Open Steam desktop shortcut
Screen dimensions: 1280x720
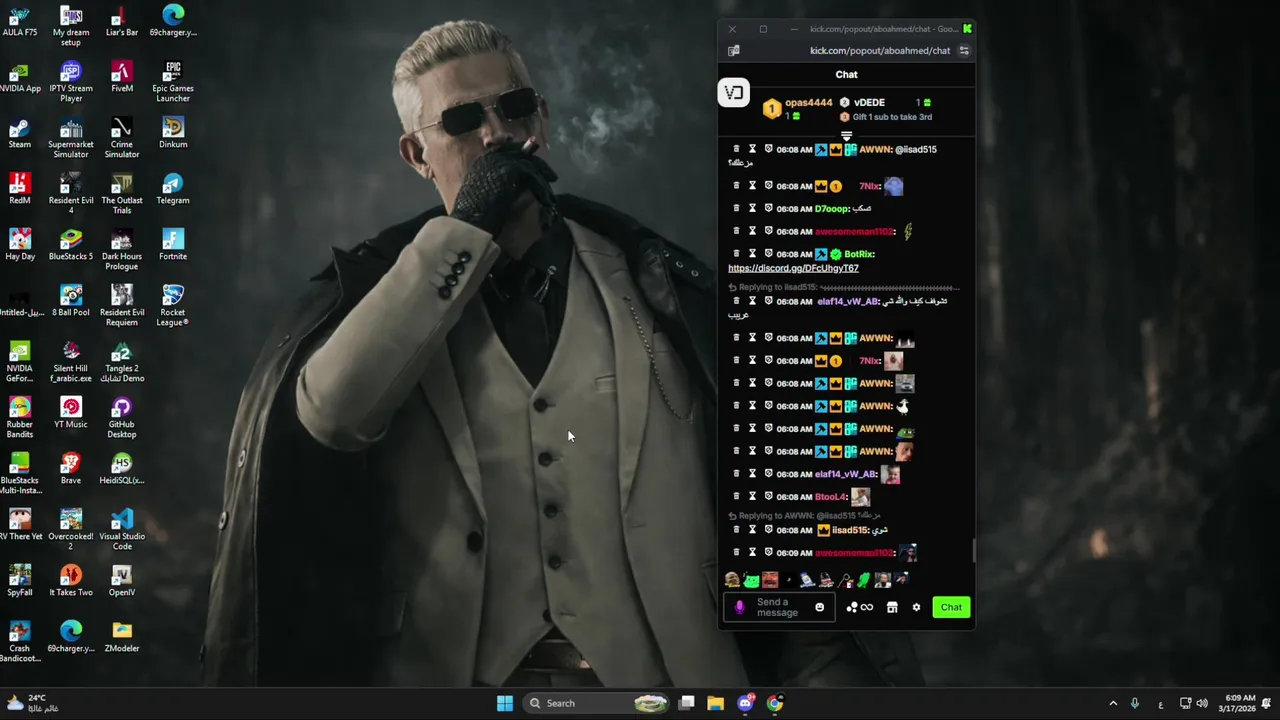pos(19,132)
